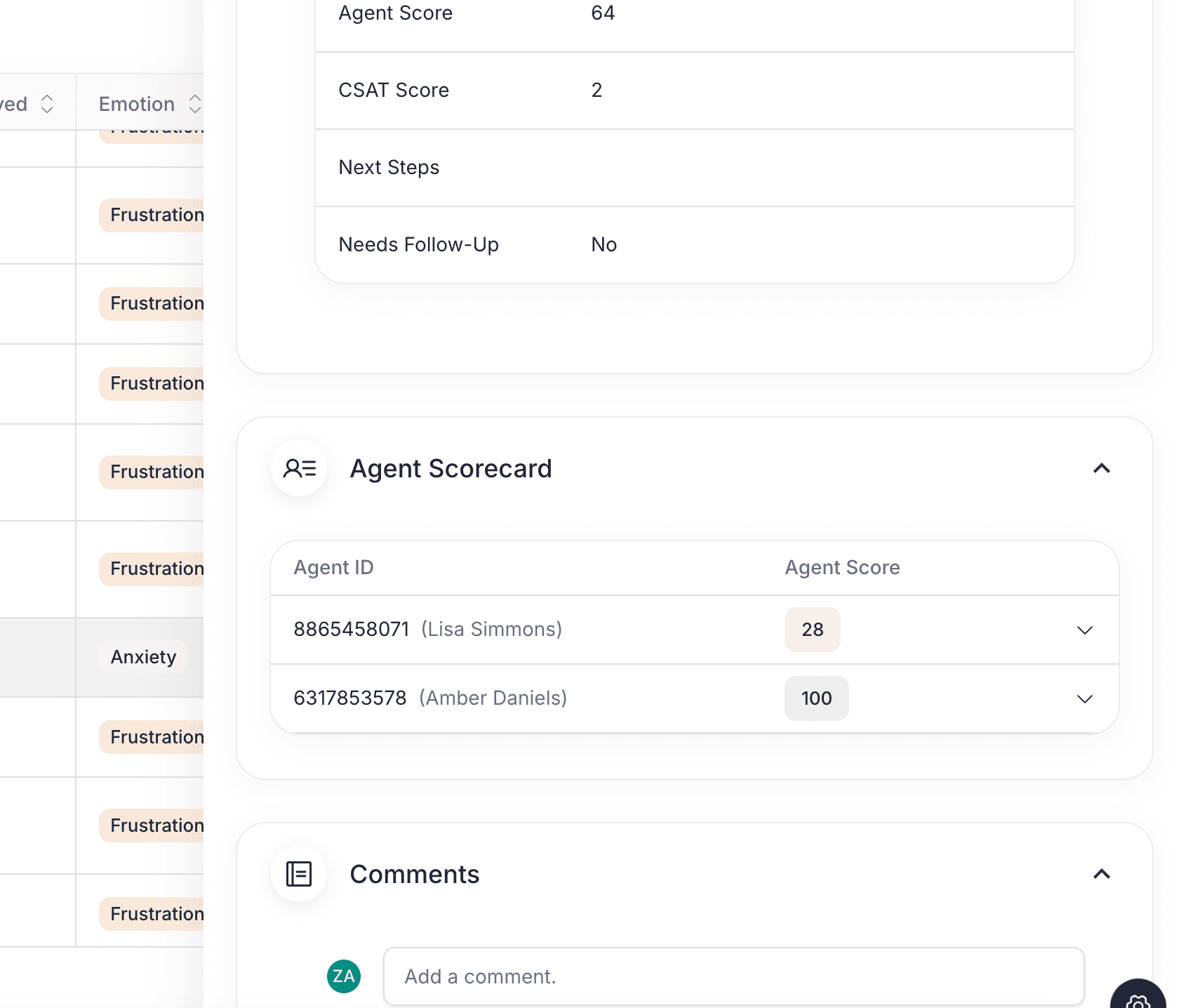Screen dimensions: 1186x1008
Task: Click the ZA user avatar
Action: (343, 976)
